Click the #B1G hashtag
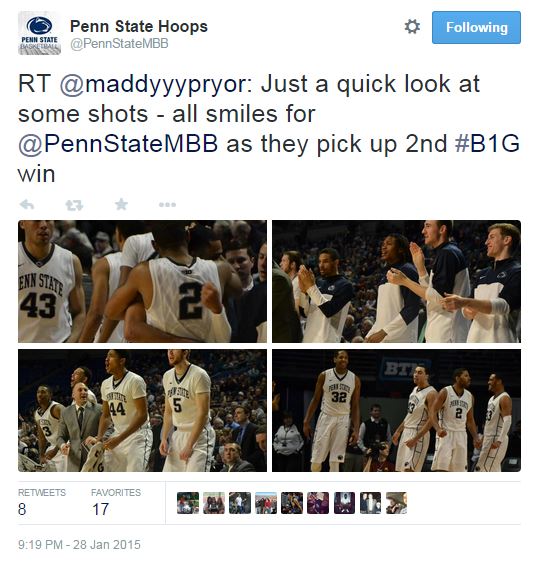Image resolution: width=545 pixels, height=573 pixels. (488, 143)
